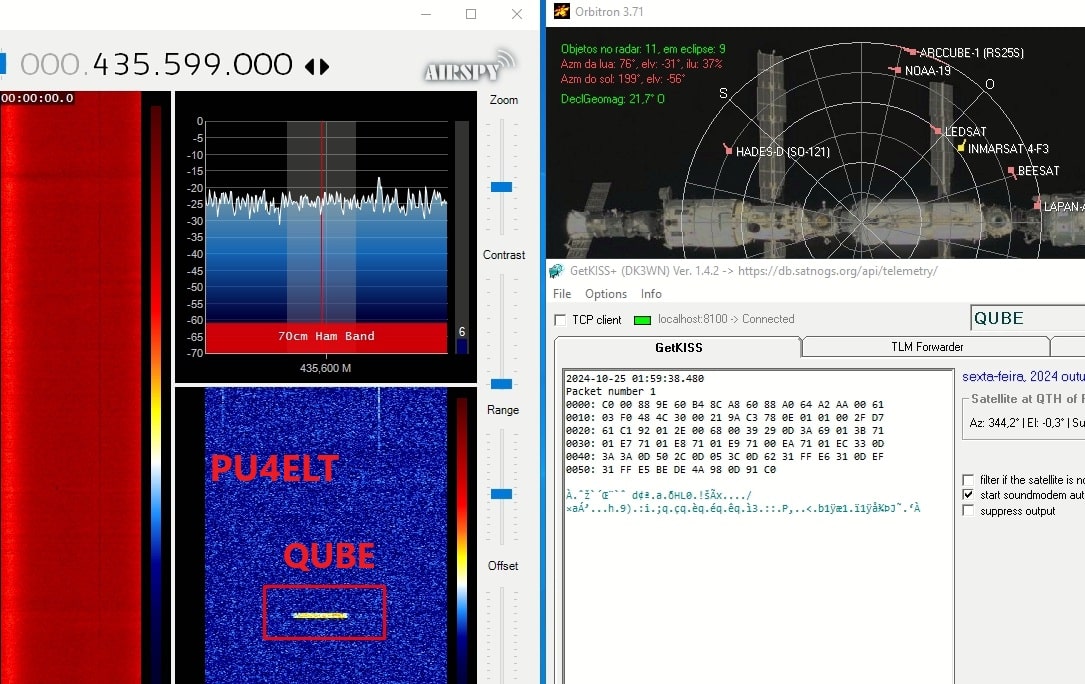1085x684 pixels.
Task: Minimize the SDR window
Action: (x=426, y=14)
